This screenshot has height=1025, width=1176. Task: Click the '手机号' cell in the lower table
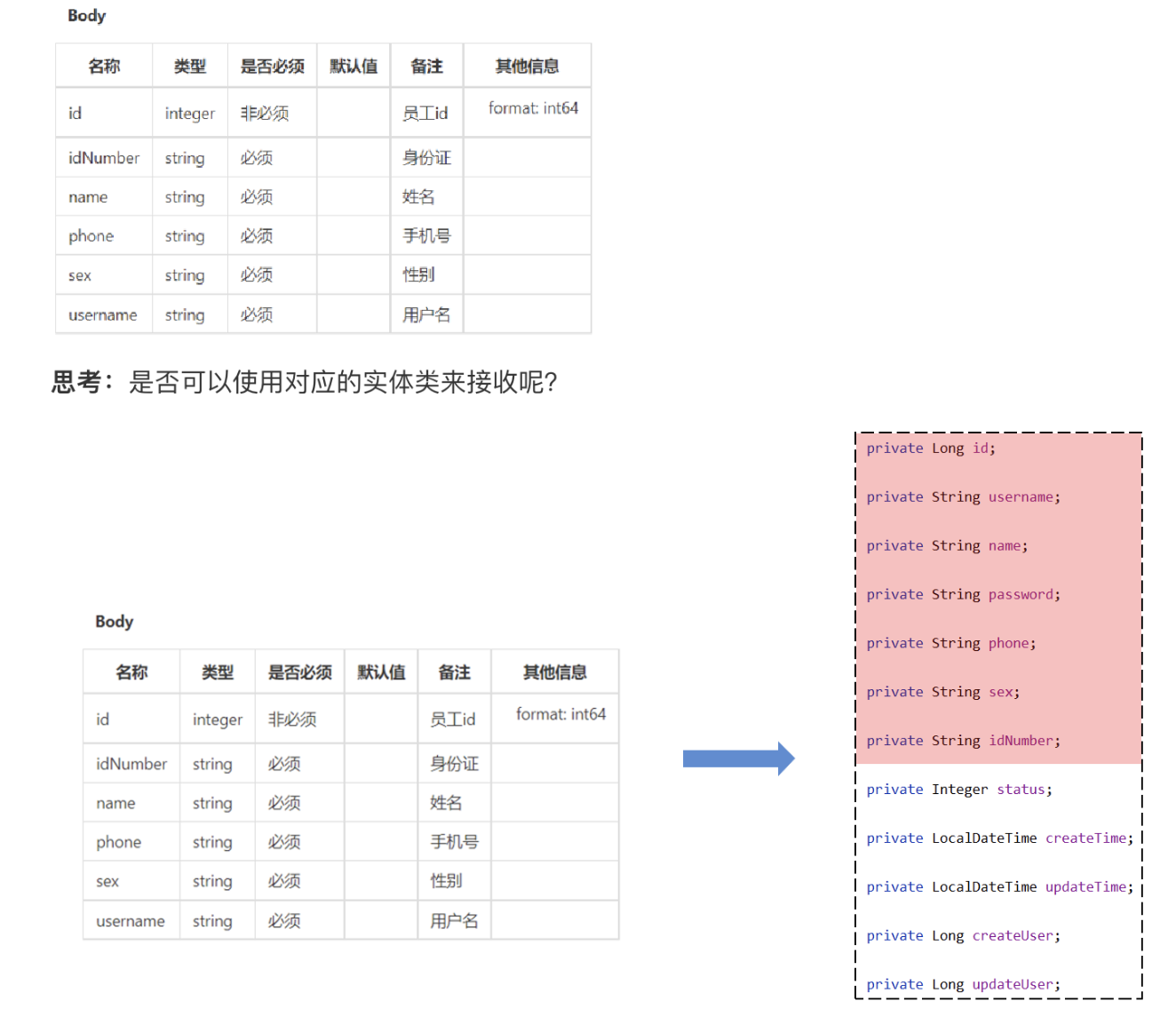tap(455, 842)
